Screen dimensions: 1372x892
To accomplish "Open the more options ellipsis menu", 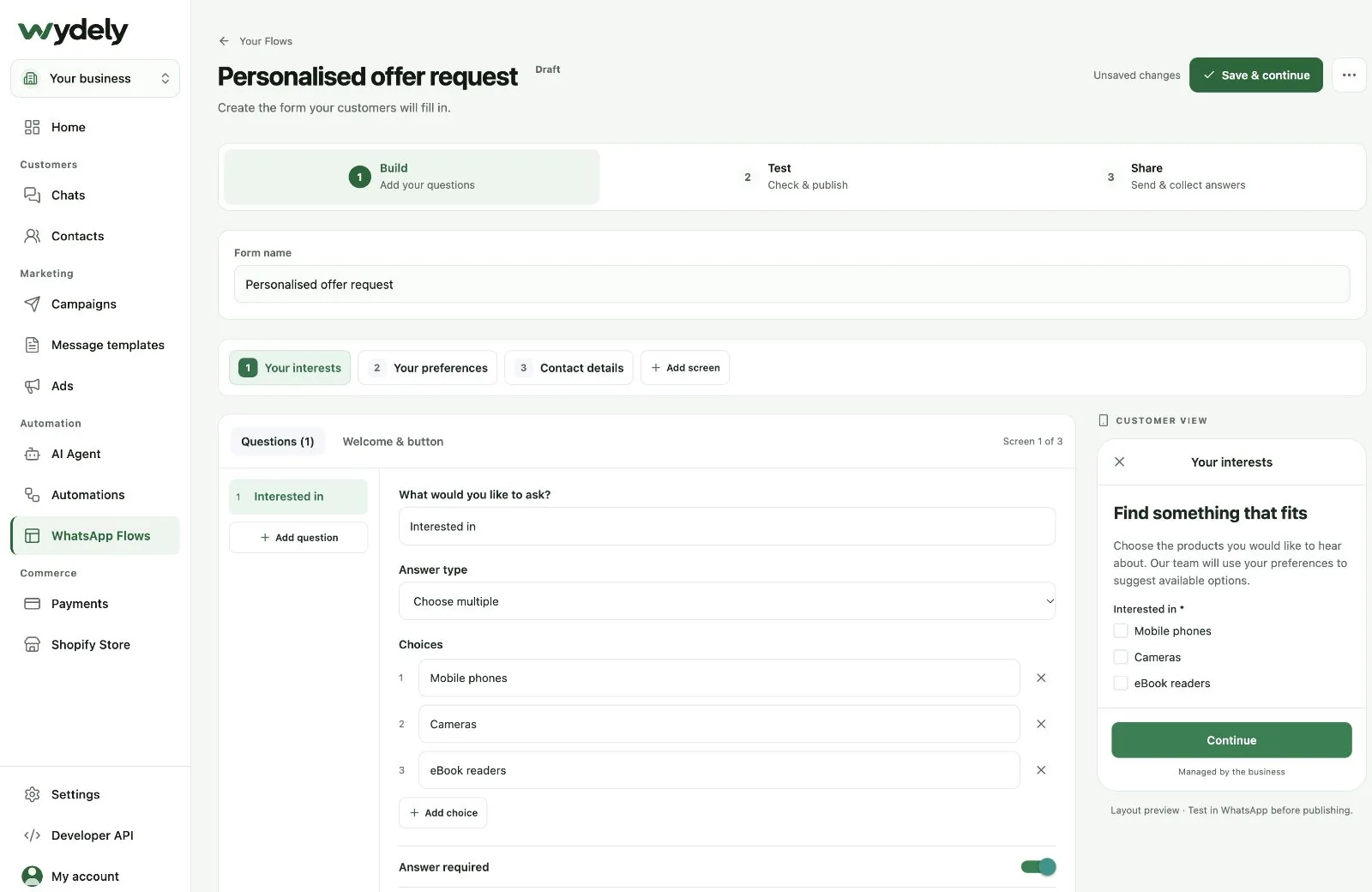I will tap(1349, 75).
